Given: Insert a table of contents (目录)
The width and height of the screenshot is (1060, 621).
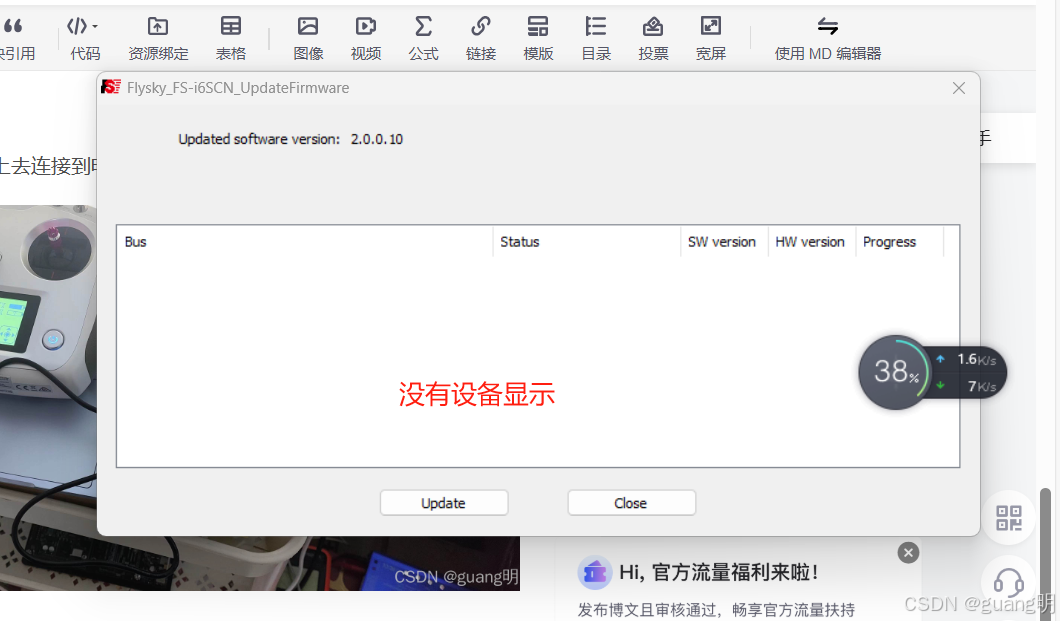Looking at the screenshot, I should (596, 38).
